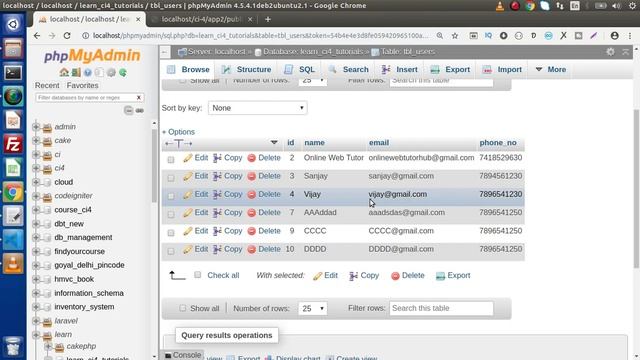The height and width of the screenshot is (360, 640).
Task: Expand the admin database tree node
Action: (x=36, y=127)
